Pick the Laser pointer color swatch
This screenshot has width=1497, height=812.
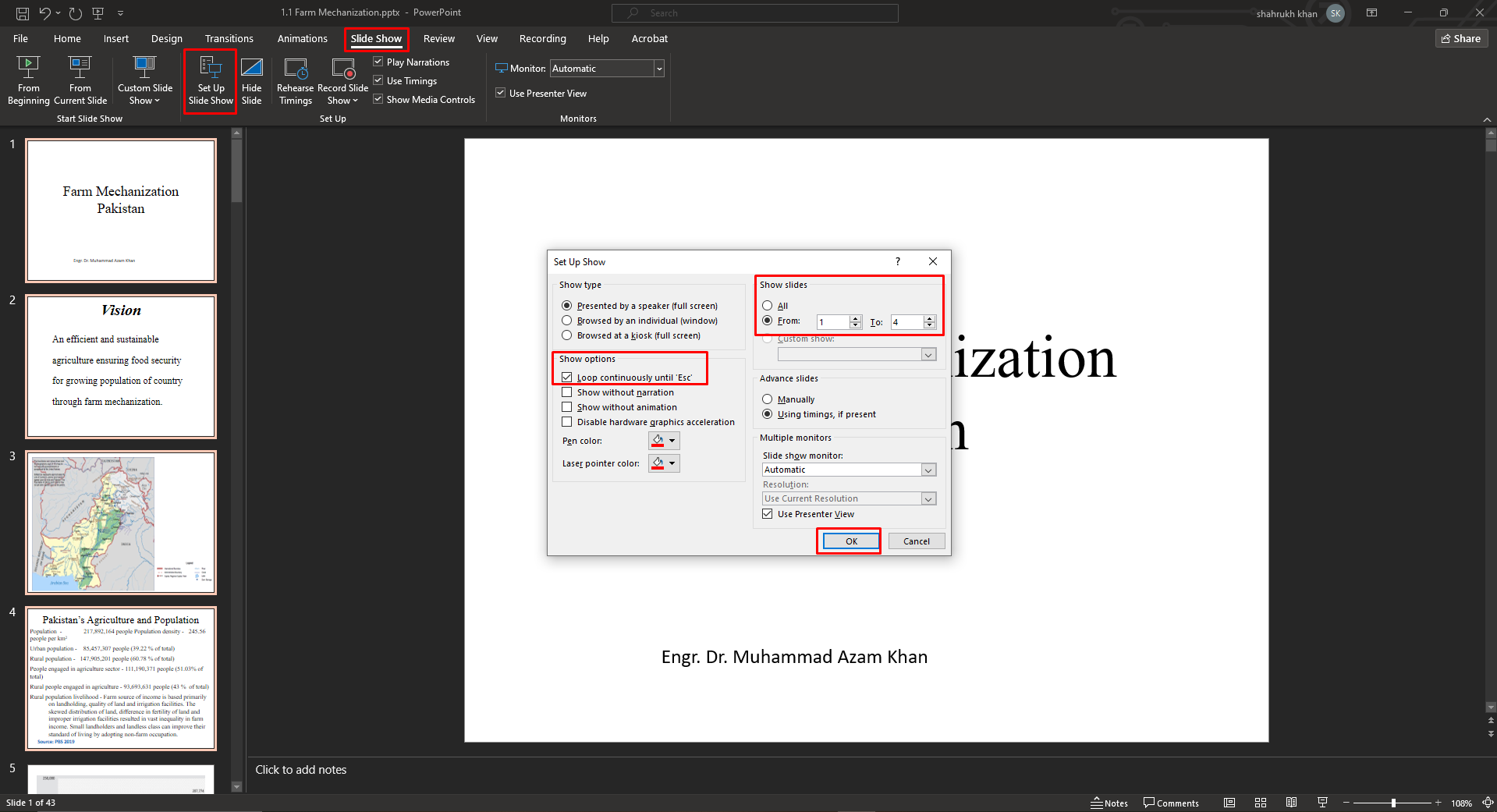[x=658, y=463]
